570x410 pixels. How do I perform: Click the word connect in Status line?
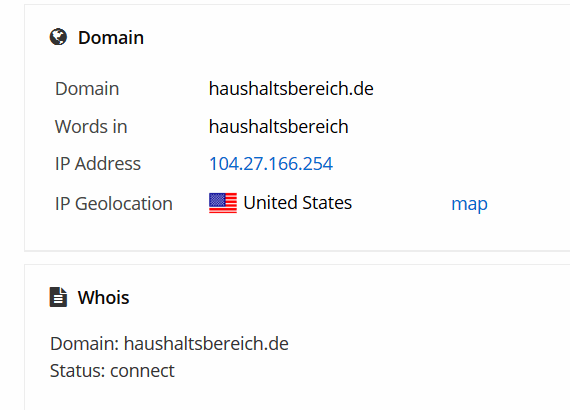tap(142, 371)
